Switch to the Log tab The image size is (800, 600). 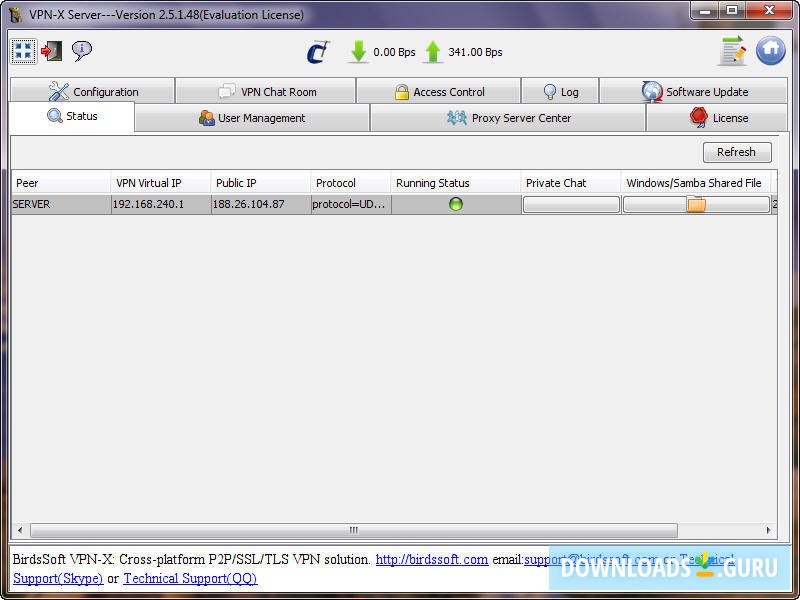tap(560, 92)
